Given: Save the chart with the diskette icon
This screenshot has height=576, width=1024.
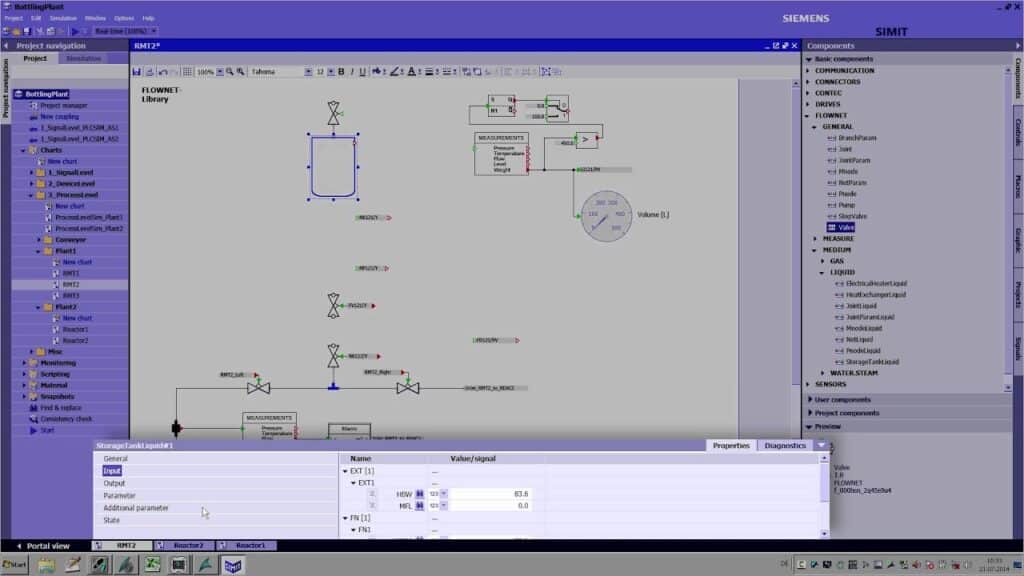Looking at the screenshot, I should 136,72.
